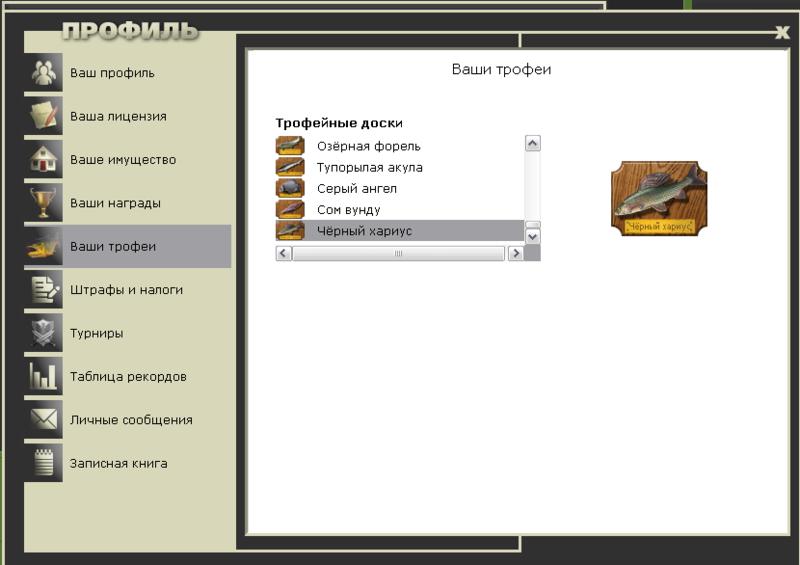This screenshot has width=800, height=565.
Task: Click the trophy cup icon for Ваши награды
Action: coord(43,203)
